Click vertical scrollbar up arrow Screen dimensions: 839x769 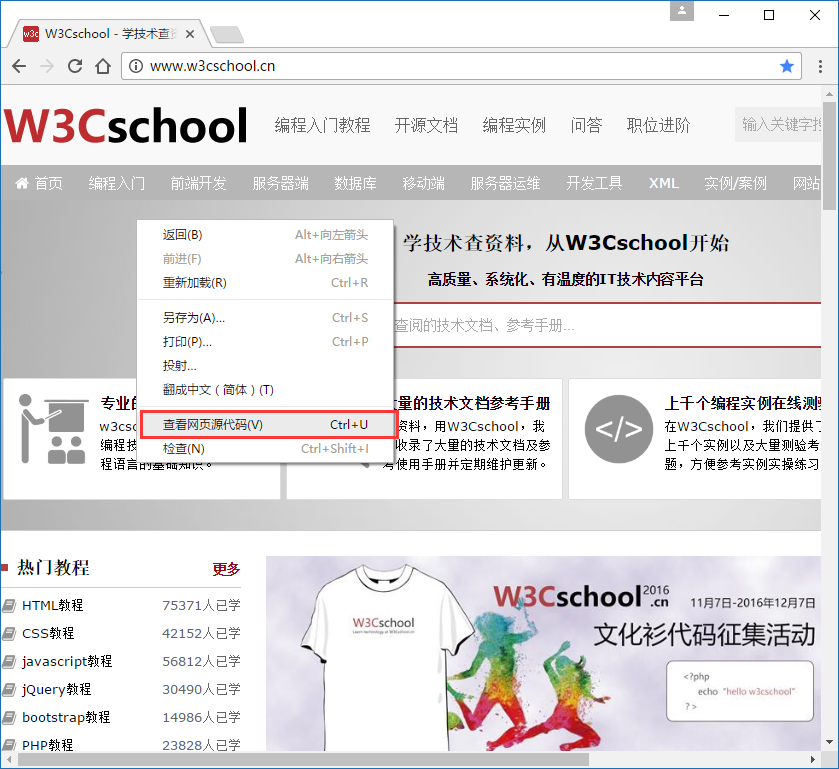829,94
